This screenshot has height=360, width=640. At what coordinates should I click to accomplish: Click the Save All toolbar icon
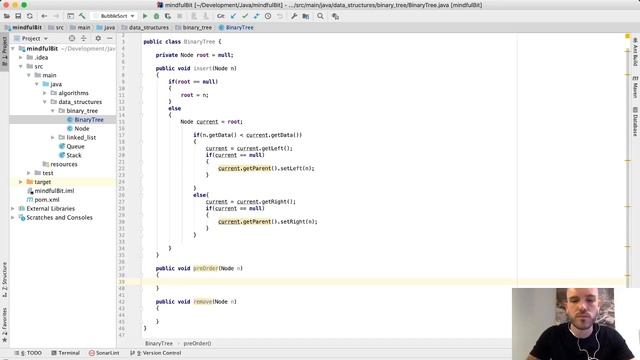[18, 16]
